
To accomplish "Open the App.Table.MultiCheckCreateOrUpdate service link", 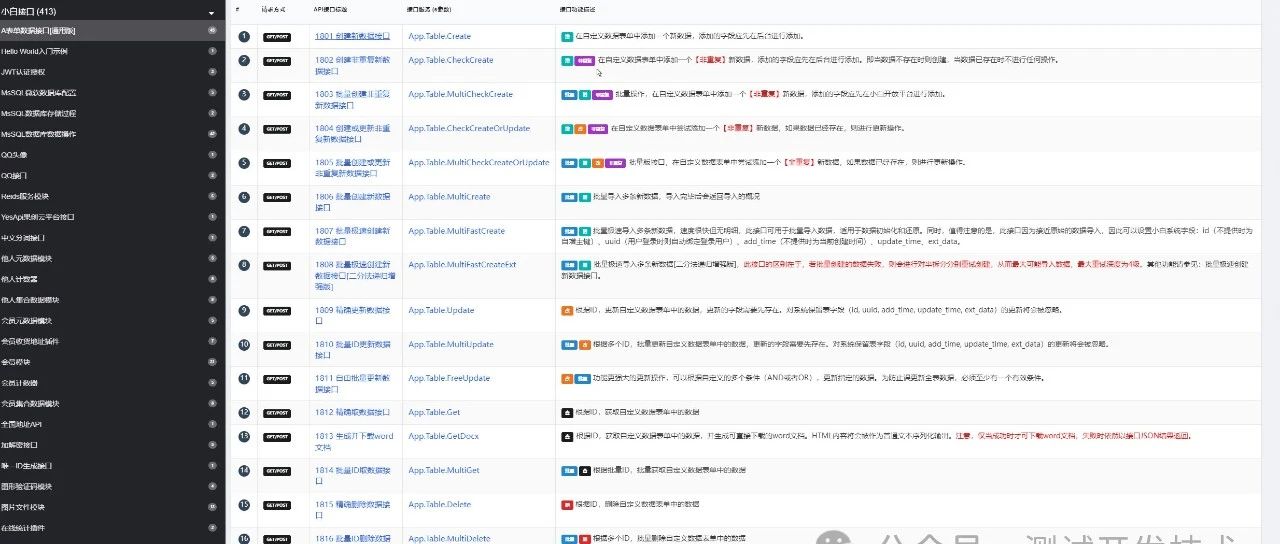I will click(x=479, y=162).
